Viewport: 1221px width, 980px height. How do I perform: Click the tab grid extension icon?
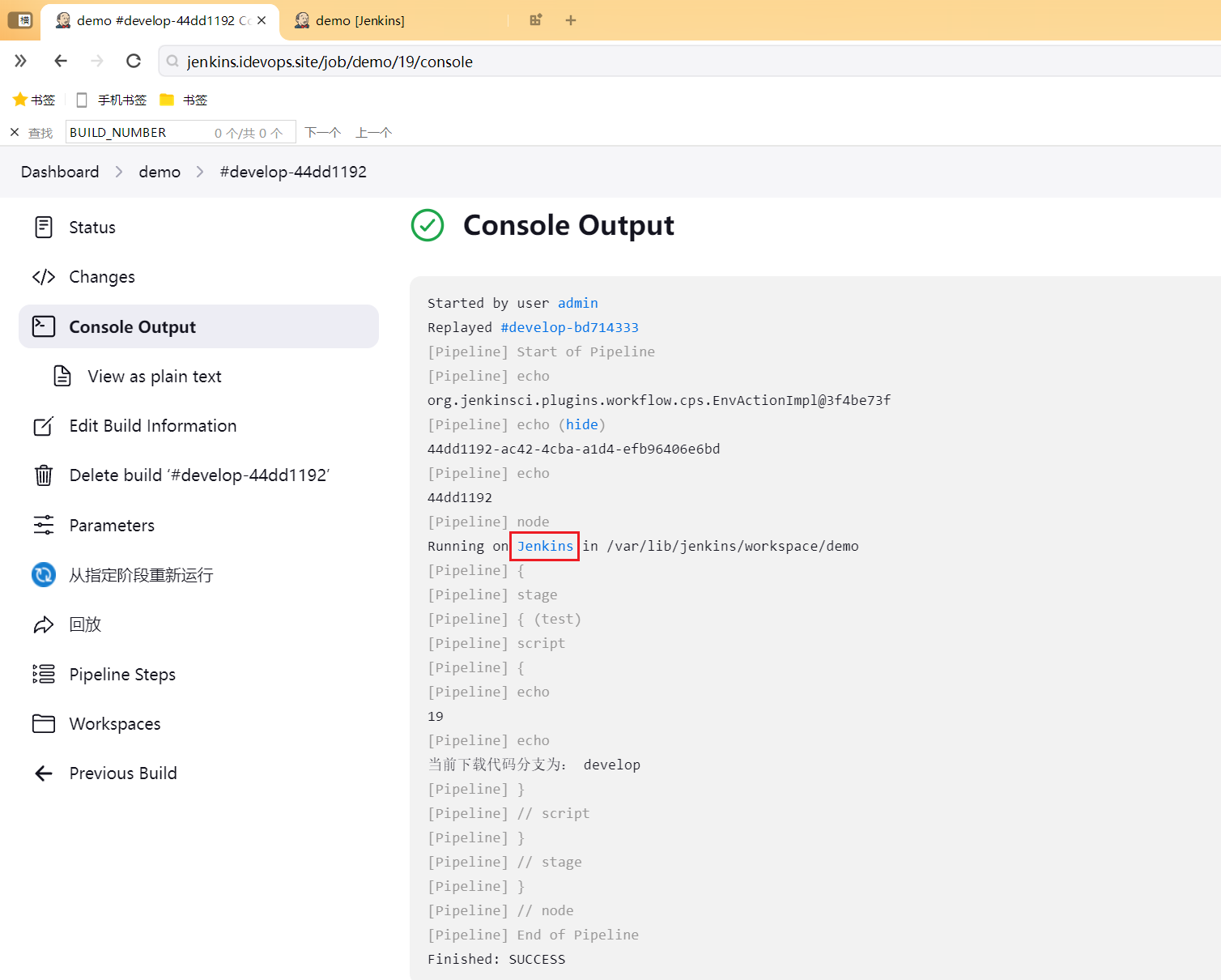[x=535, y=20]
